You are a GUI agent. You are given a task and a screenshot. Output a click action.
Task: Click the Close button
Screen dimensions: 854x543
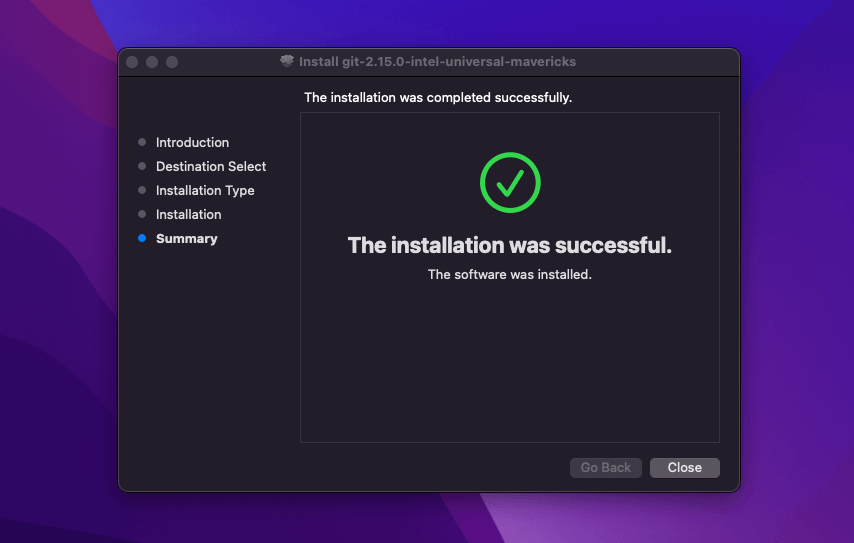point(684,468)
